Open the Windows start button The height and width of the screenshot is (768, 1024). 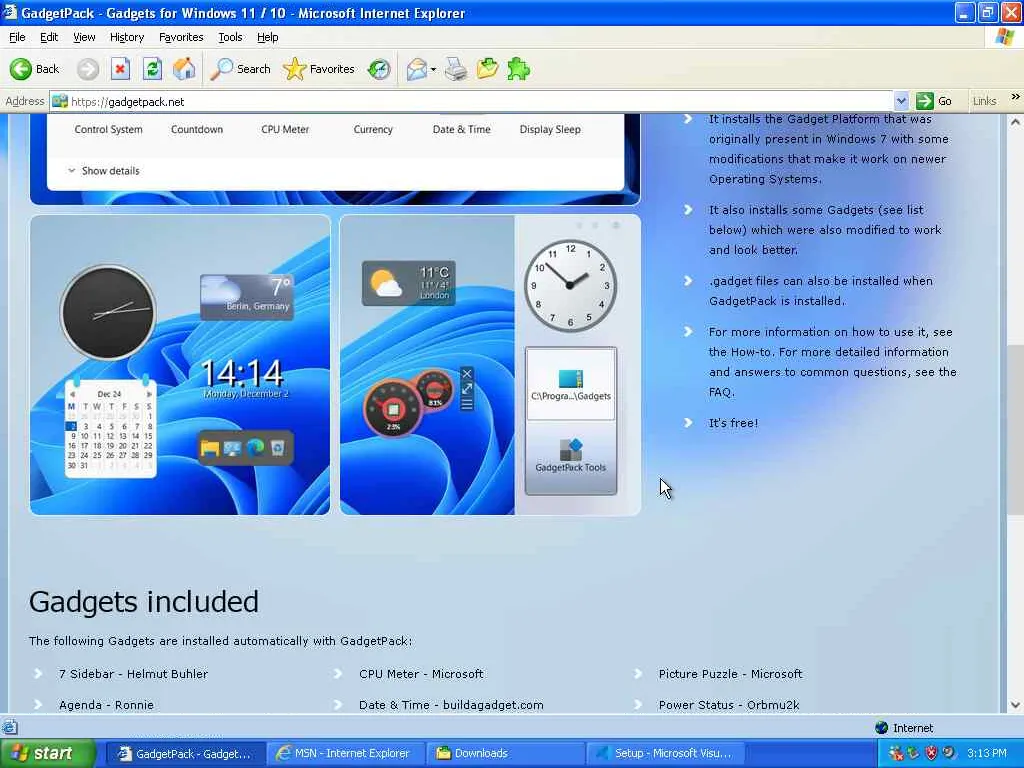[47, 753]
